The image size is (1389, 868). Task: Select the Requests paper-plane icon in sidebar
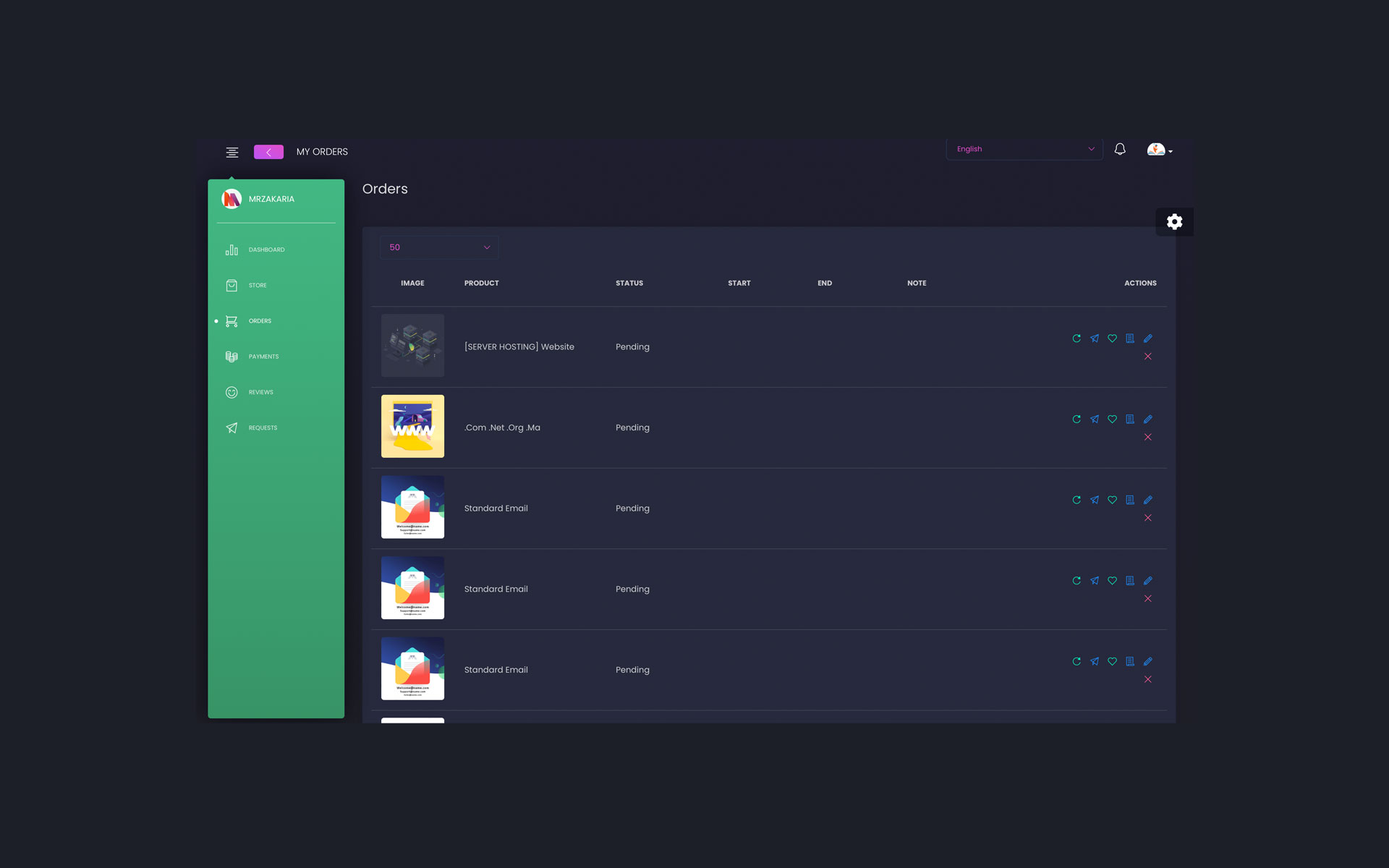point(231,427)
